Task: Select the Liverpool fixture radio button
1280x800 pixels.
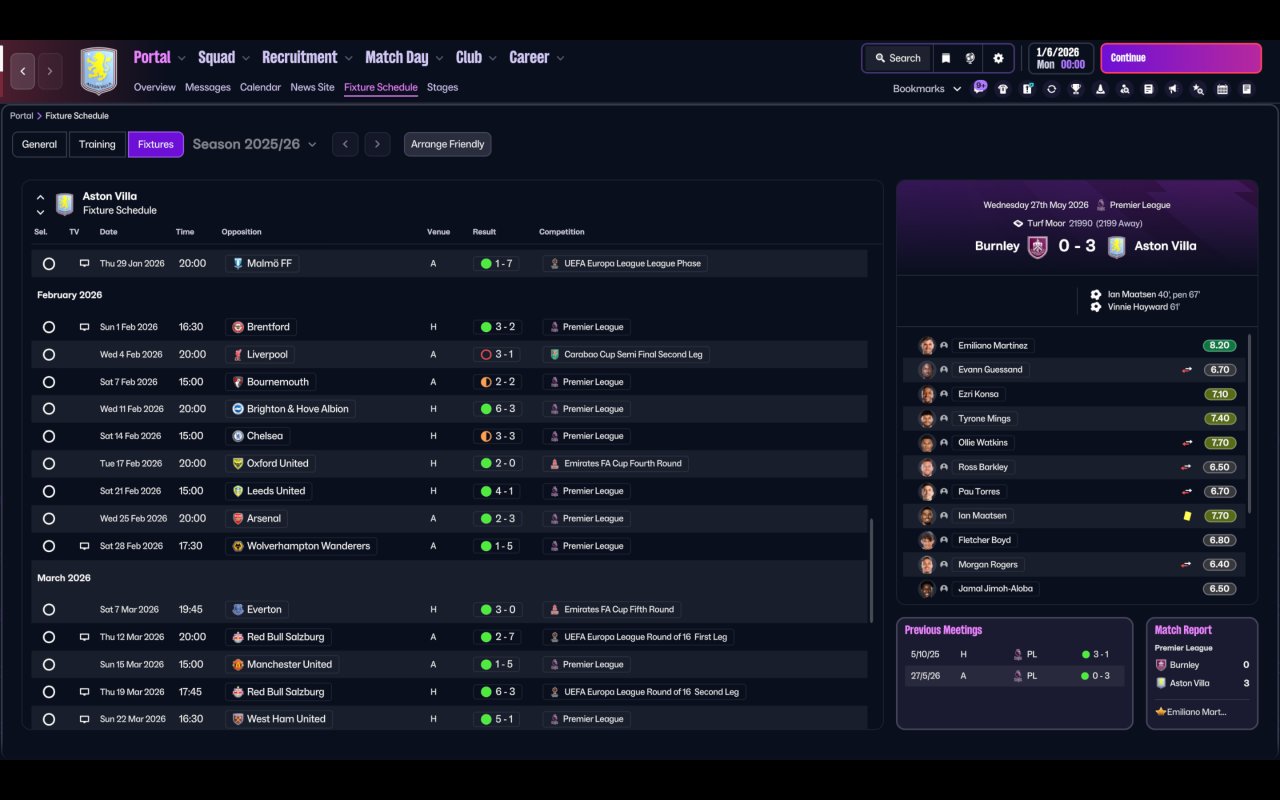Action: point(49,354)
